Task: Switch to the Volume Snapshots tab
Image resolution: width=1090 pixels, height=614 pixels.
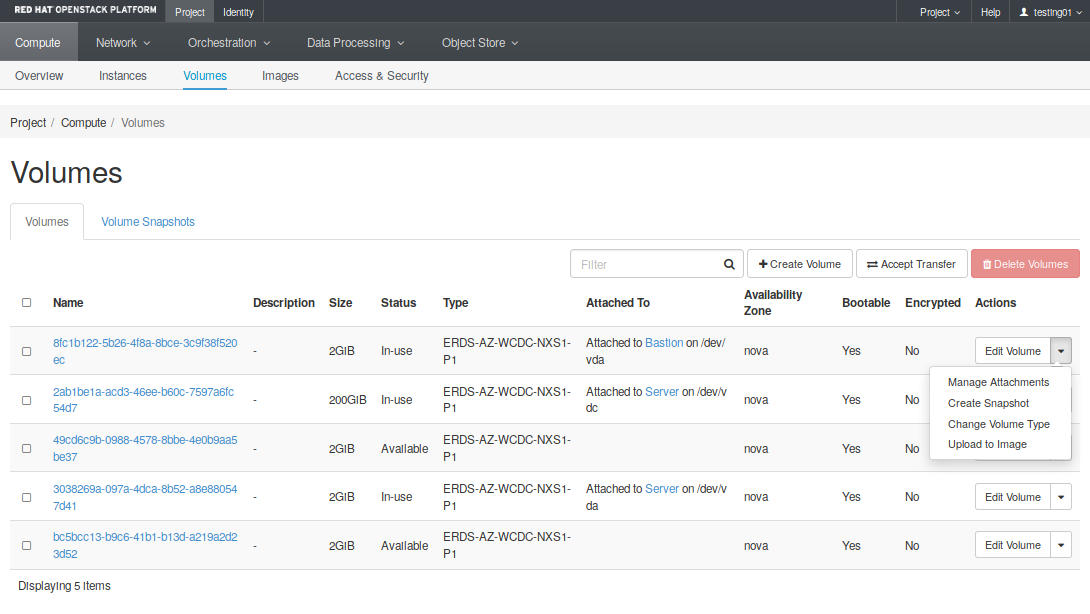Action: pyautogui.click(x=148, y=222)
